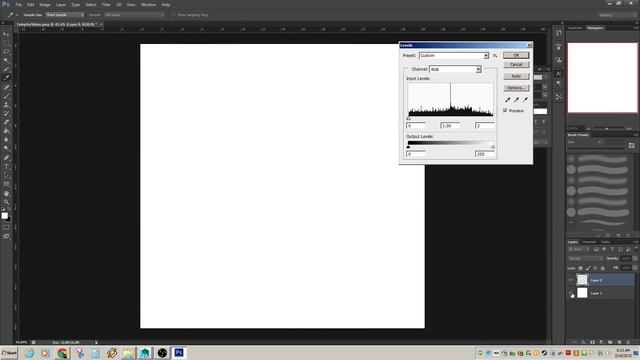Open the layer Opacity dropdown arrow
Viewport: 640px width, 360px height.
click(635, 258)
